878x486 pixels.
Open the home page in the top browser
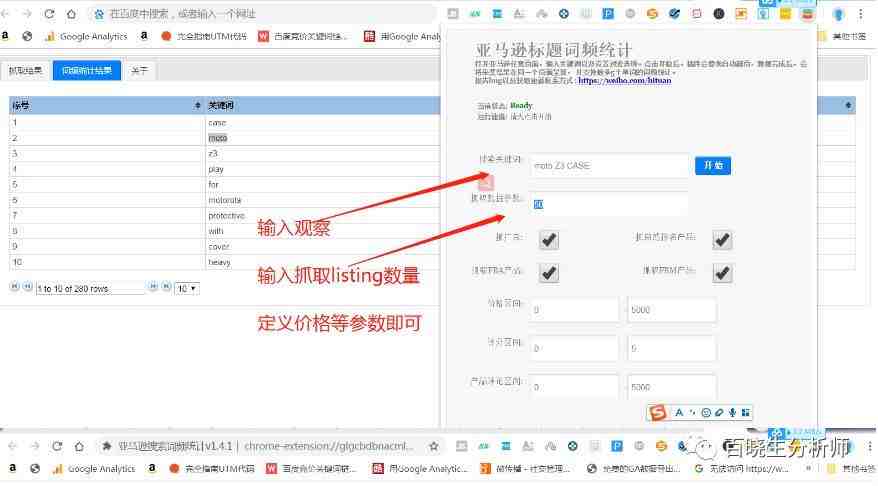point(71,13)
